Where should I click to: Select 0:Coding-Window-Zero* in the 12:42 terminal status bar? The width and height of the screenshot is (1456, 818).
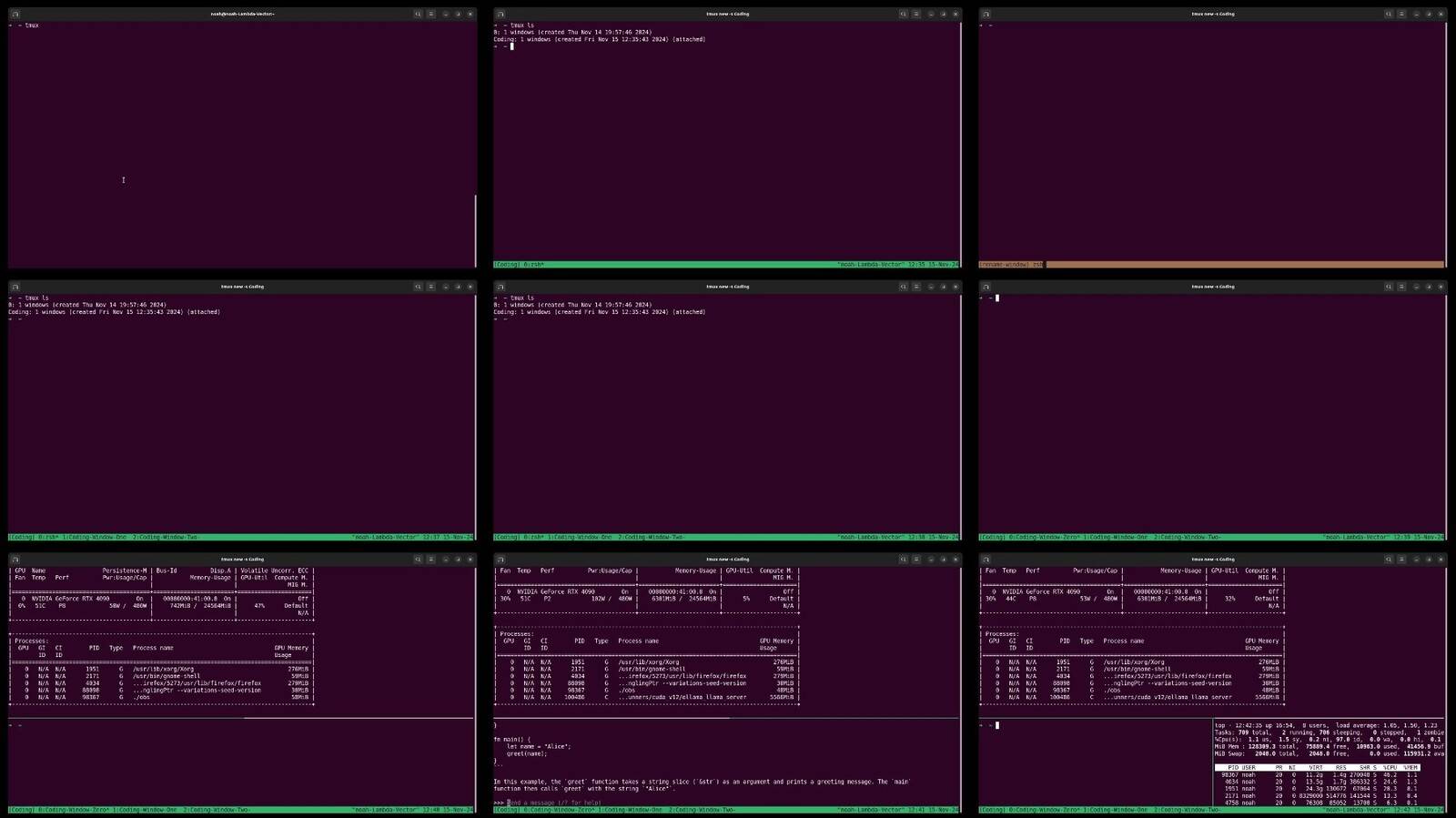pyautogui.click(x=1044, y=810)
